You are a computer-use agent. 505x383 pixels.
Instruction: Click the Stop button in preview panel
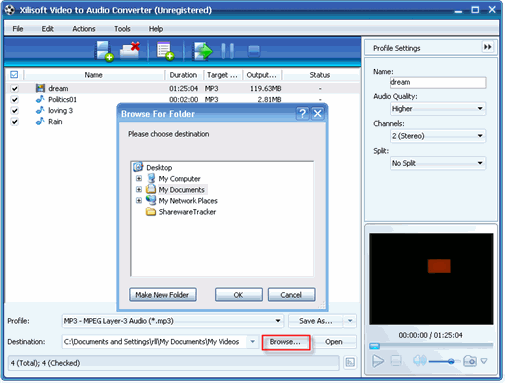coord(396,361)
